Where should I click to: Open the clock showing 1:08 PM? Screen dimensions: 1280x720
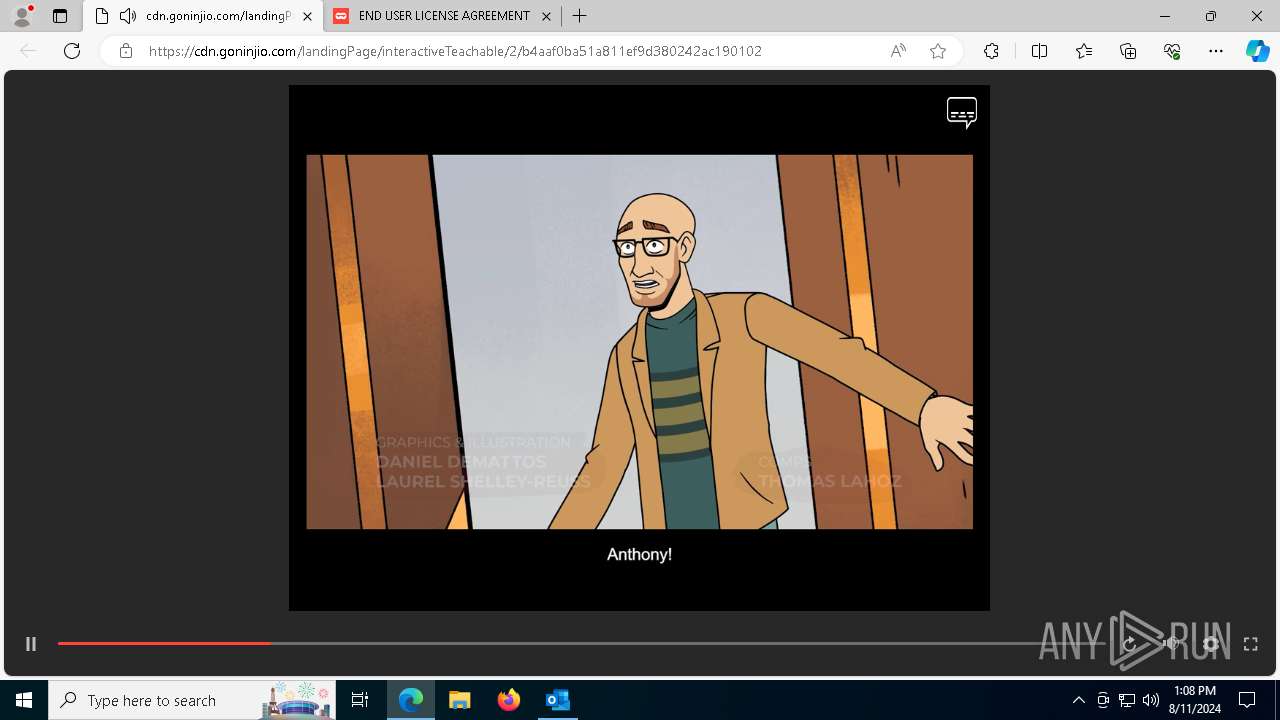click(x=1194, y=700)
